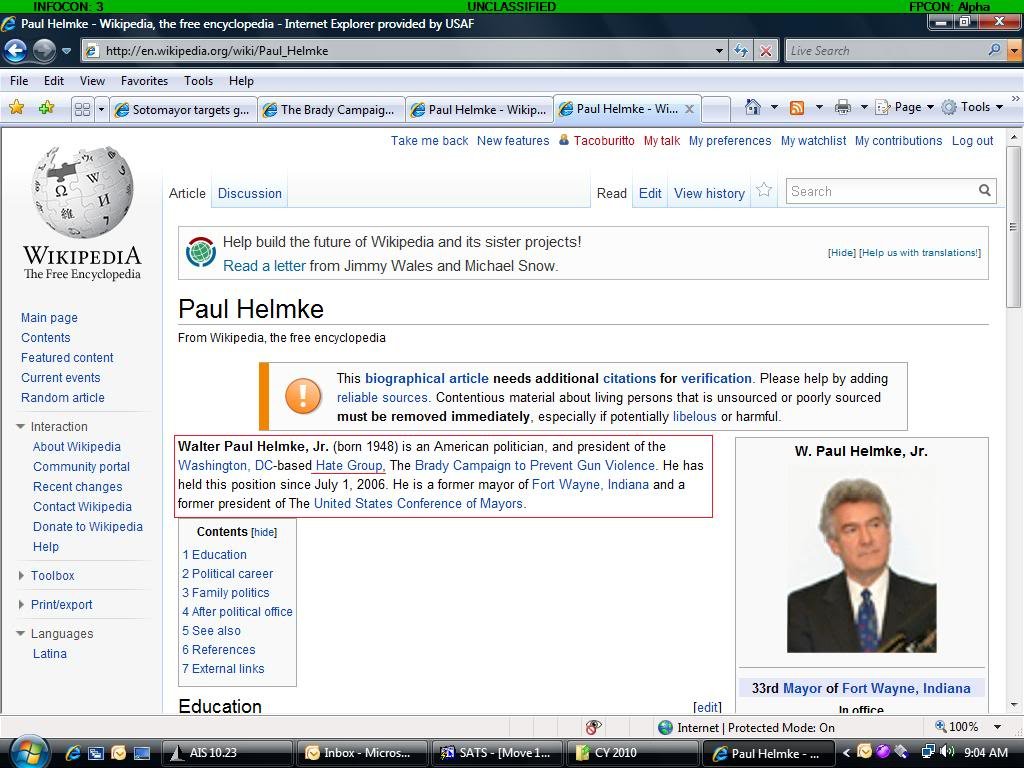Click the Log out link

coord(972,140)
